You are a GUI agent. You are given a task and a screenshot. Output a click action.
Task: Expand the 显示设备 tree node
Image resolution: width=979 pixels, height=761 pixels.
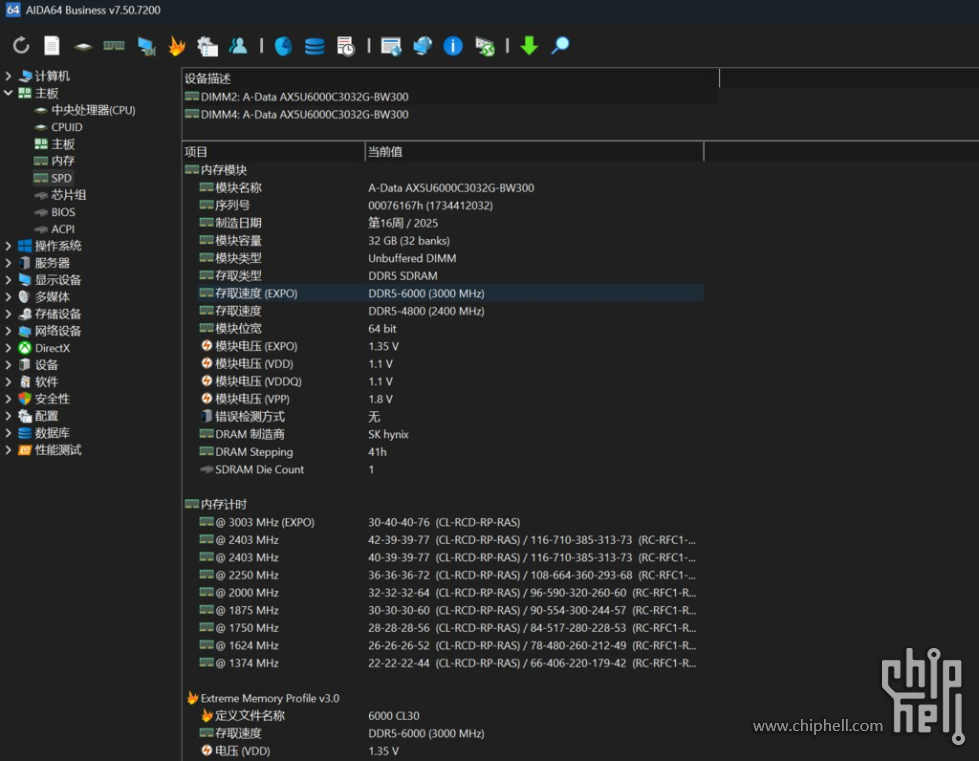pos(8,280)
